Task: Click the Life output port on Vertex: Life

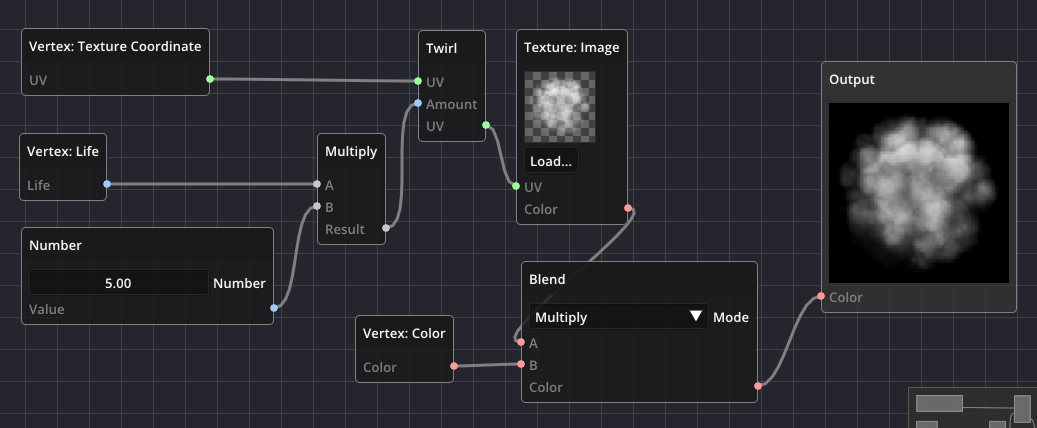Action: coord(106,184)
